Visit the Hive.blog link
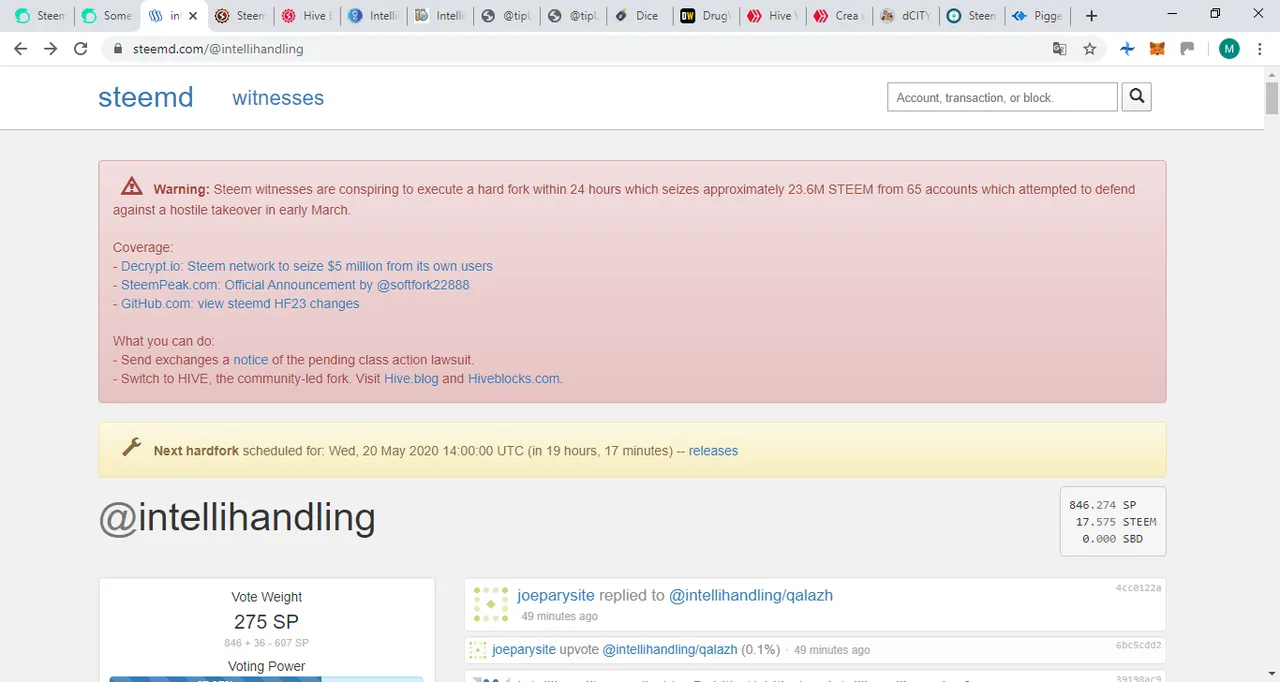The image size is (1280, 682). click(x=411, y=379)
